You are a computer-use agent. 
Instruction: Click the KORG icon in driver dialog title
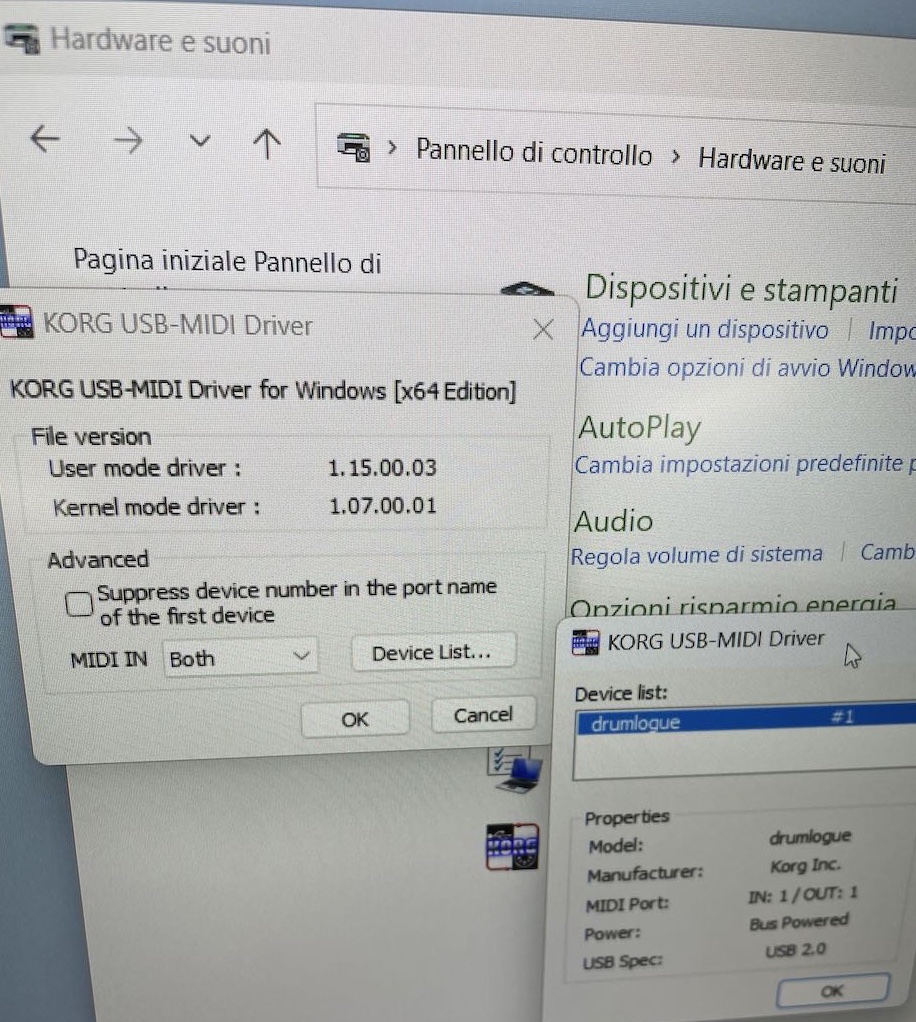(x=18, y=321)
